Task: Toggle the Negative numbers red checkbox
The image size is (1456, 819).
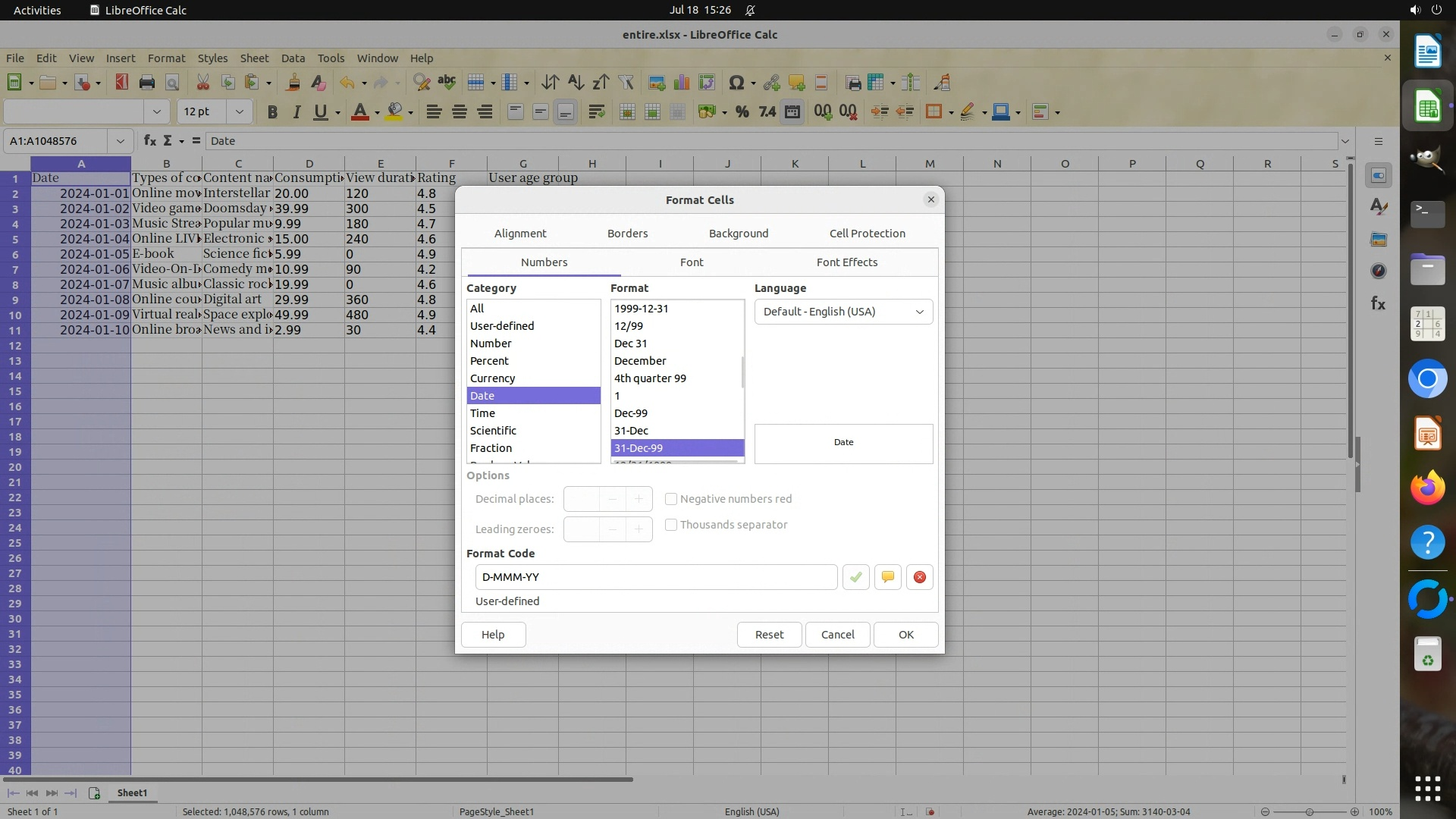Action: (671, 499)
